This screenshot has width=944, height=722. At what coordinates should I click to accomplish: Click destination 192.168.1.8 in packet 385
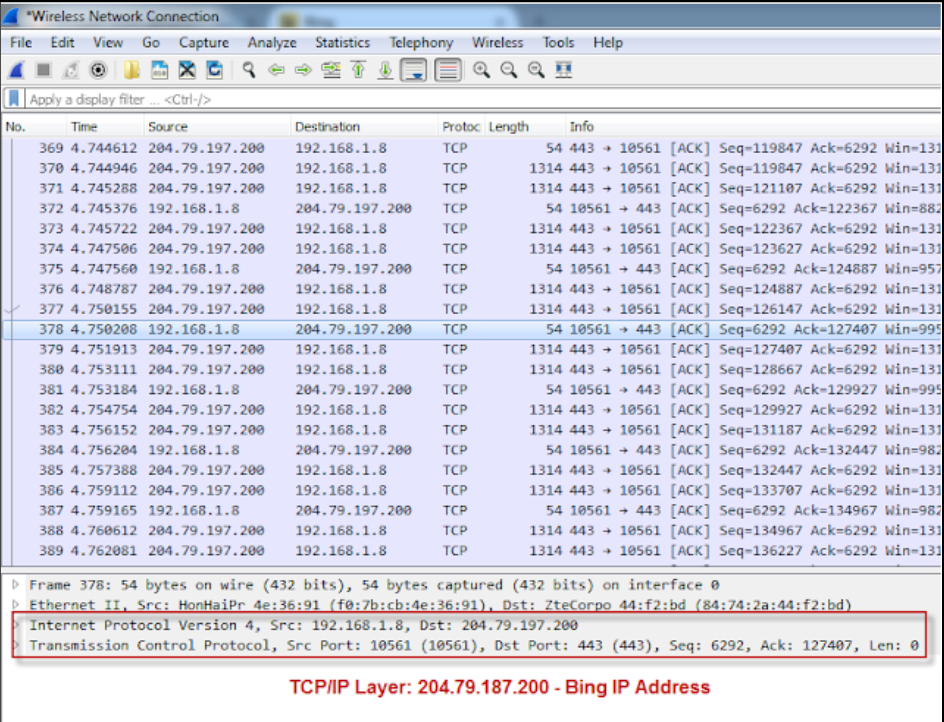pyautogui.click(x=341, y=470)
